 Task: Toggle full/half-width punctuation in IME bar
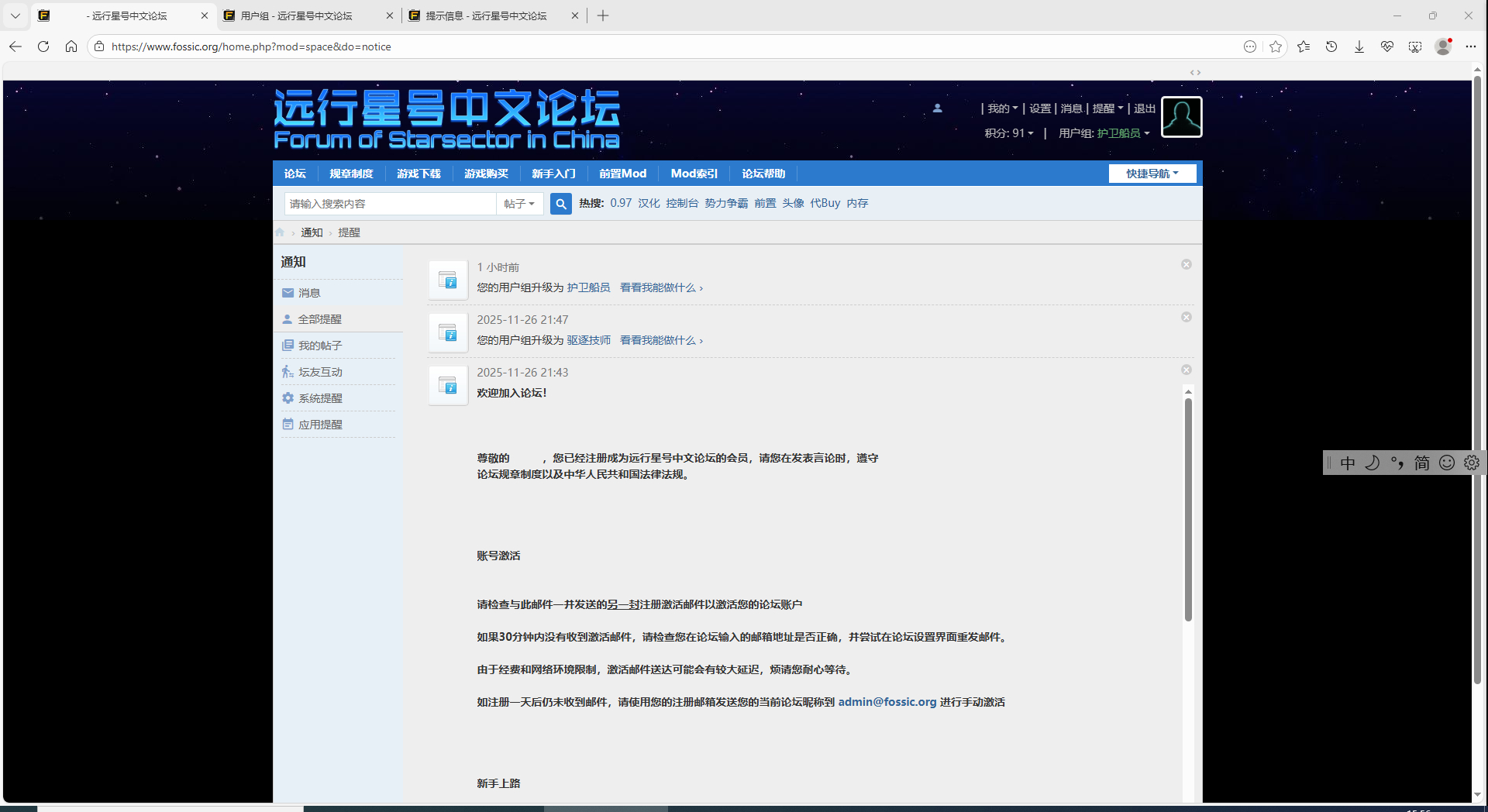(1397, 463)
